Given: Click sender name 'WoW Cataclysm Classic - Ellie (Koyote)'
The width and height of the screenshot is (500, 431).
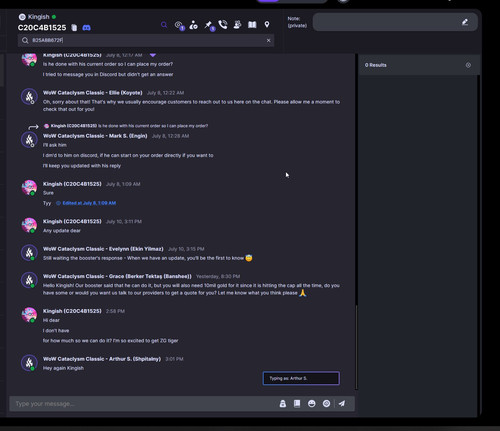Looking at the screenshot, I should tap(93, 93).
